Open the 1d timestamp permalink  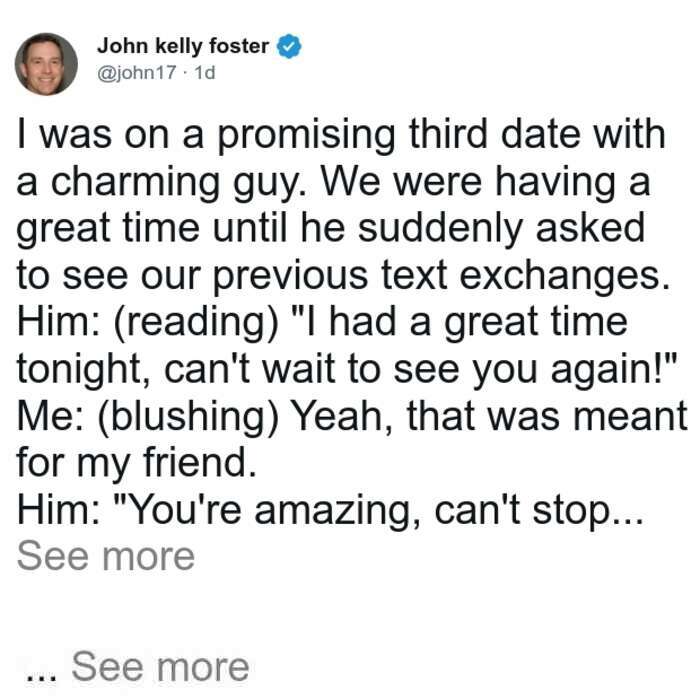point(205,72)
